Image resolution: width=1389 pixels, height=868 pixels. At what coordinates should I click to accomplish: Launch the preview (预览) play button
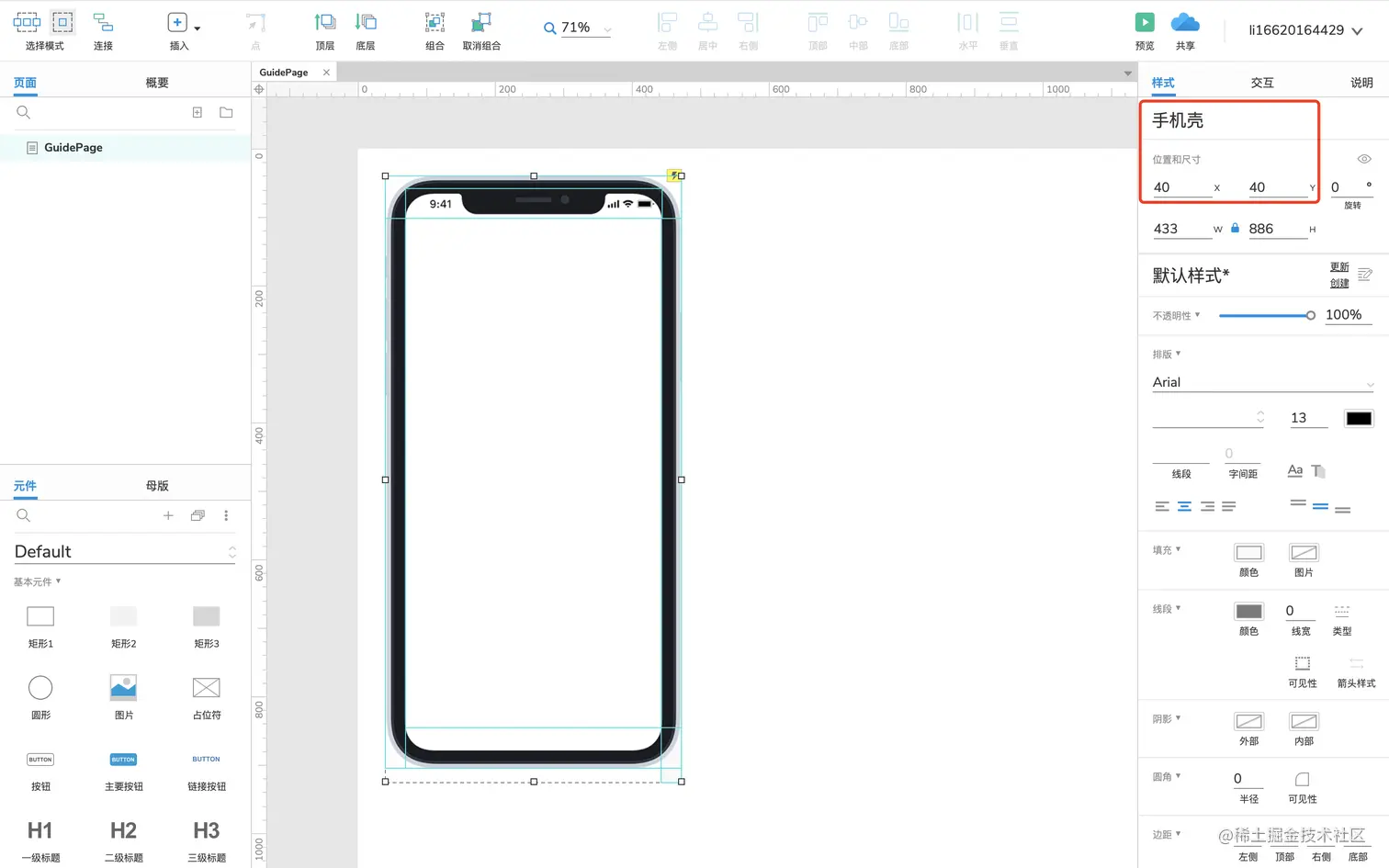(1145, 22)
